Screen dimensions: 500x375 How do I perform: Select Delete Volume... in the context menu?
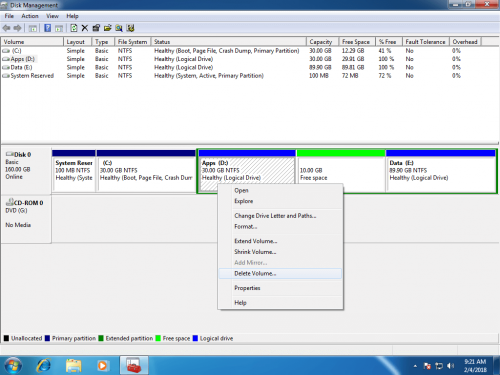(x=280, y=274)
